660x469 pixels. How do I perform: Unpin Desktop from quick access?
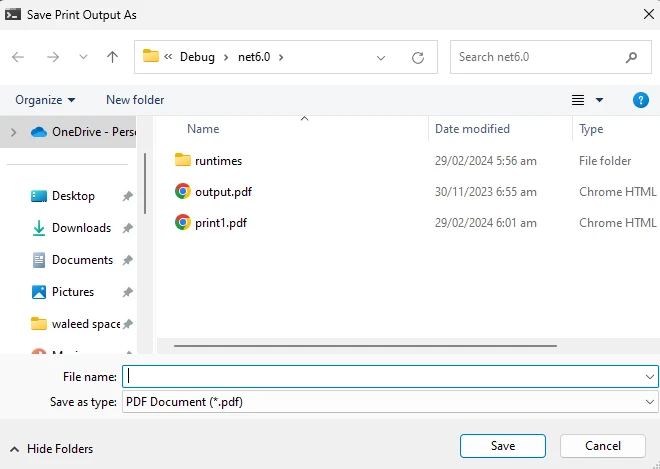pos(127,197)
